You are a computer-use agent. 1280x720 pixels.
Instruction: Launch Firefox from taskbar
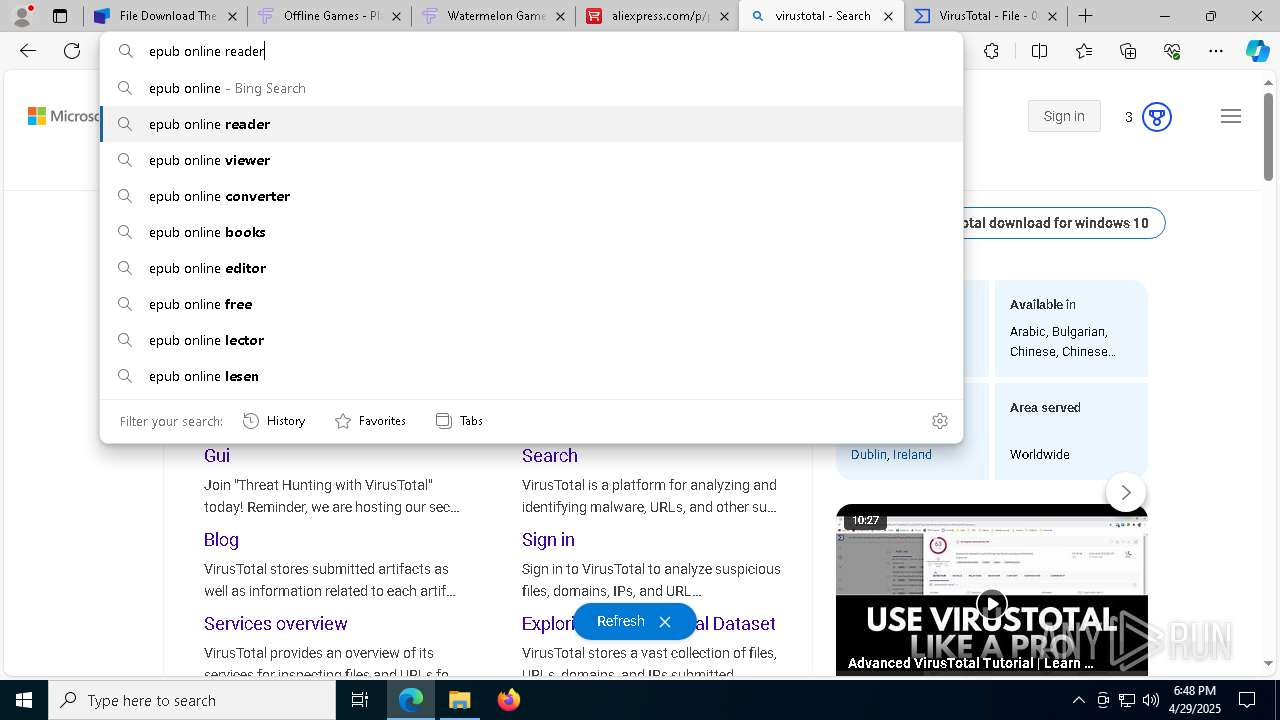(x=509, y=700)
